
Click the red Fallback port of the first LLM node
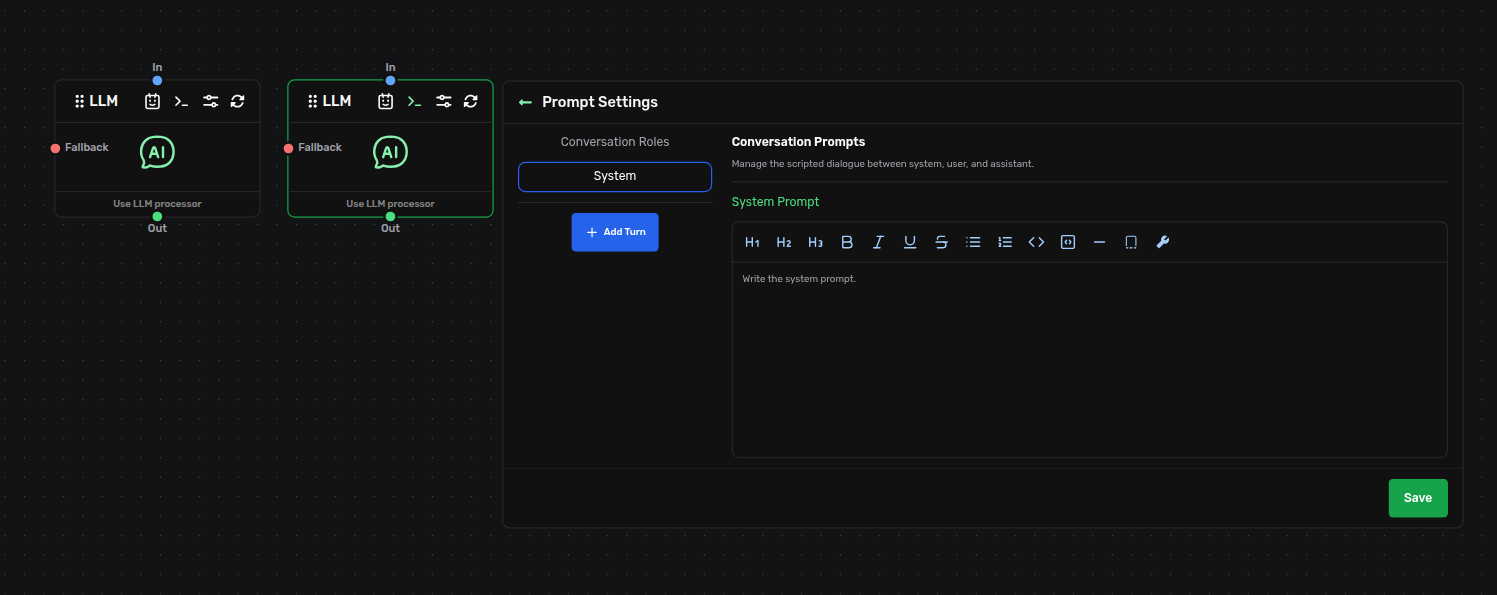coord(55,149)
